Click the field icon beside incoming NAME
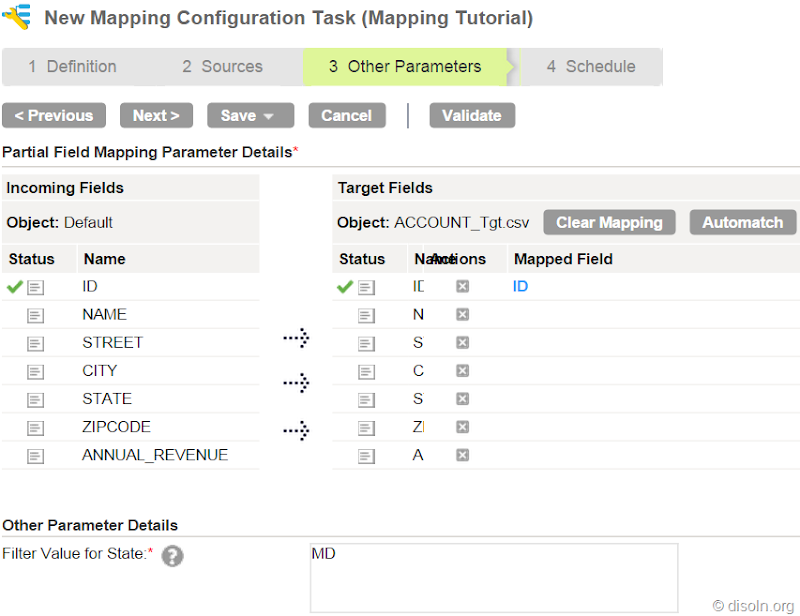800x616 pixels. 36,315
